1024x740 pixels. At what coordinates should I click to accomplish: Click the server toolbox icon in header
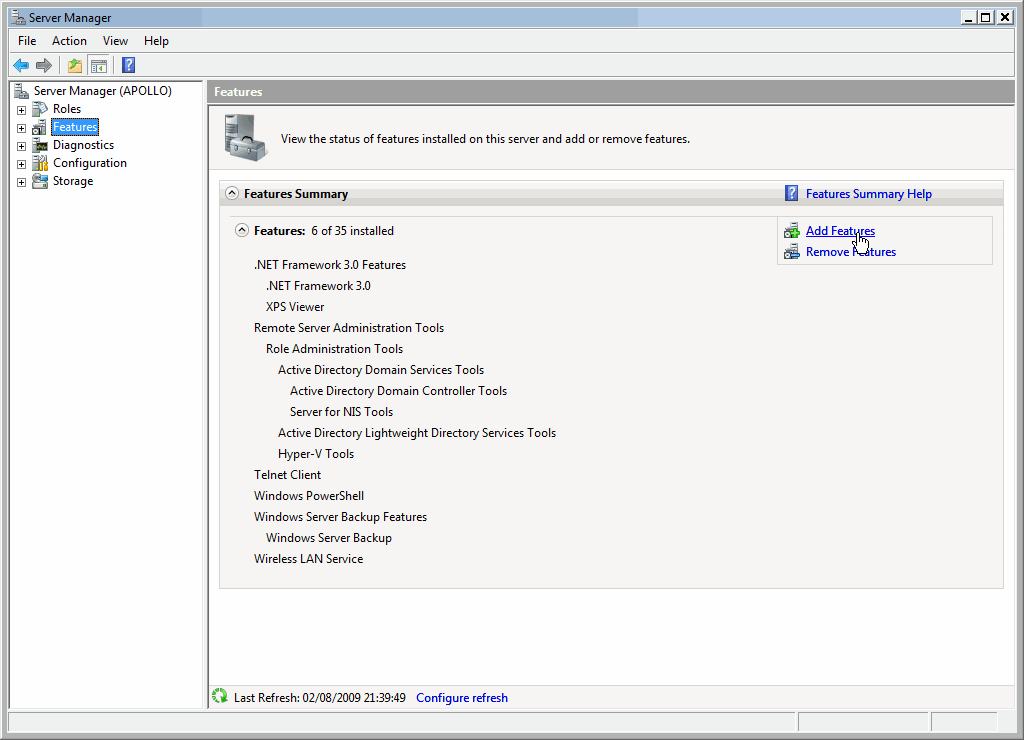pyautogui.click(x=245, y=138)
